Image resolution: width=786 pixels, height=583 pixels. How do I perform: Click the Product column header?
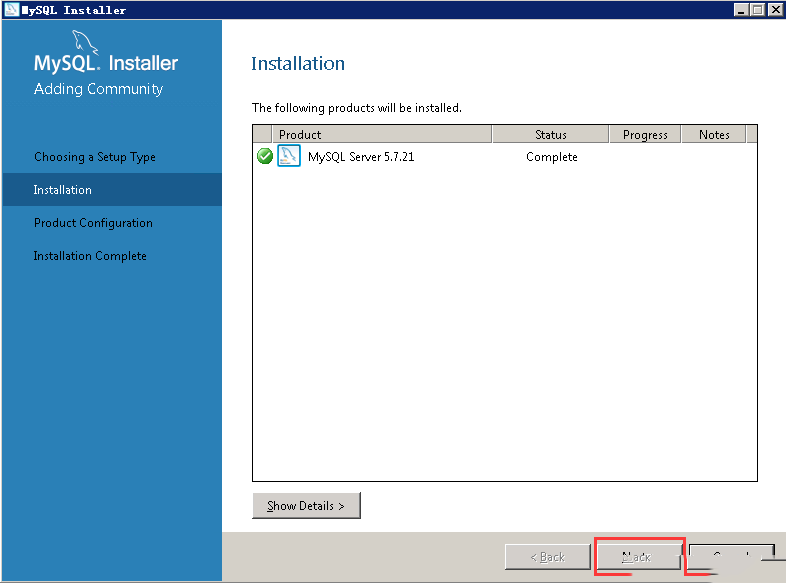click(x=381, y=134)
